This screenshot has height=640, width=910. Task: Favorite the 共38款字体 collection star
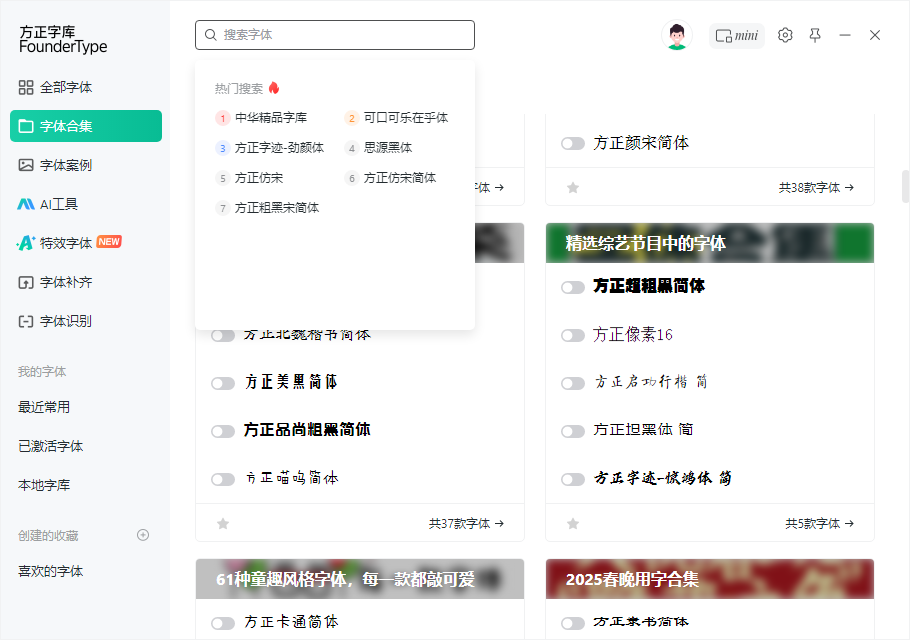tap(573, 187)
